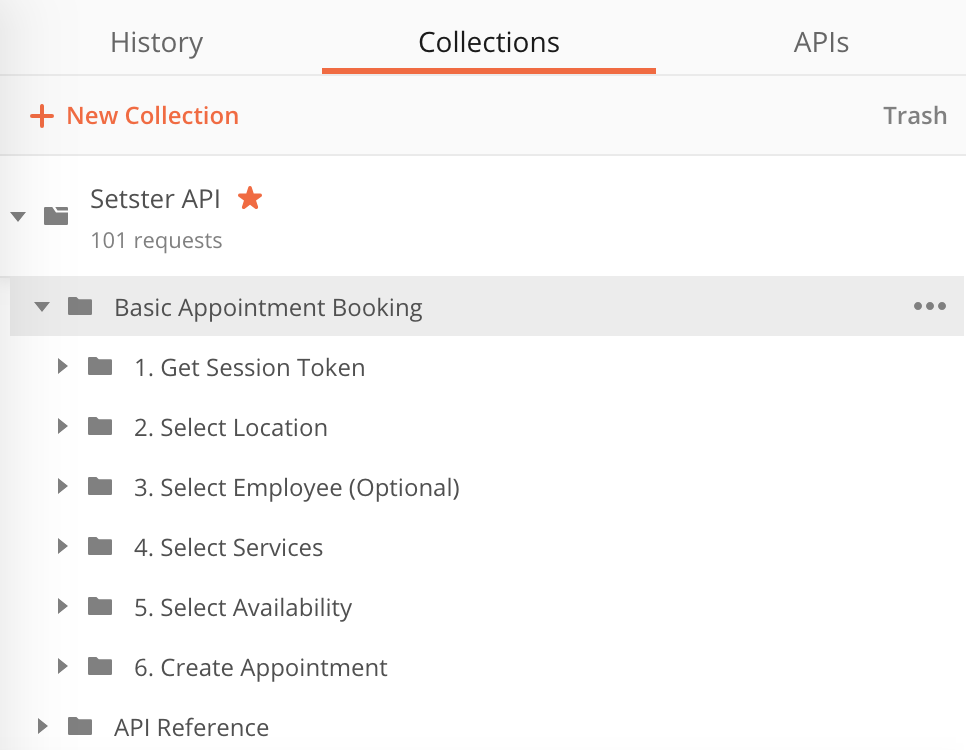Viewport: 966px width, 750px height.
Task: Click the Setster API favorite star icon
Action: [x=249, y=197]
